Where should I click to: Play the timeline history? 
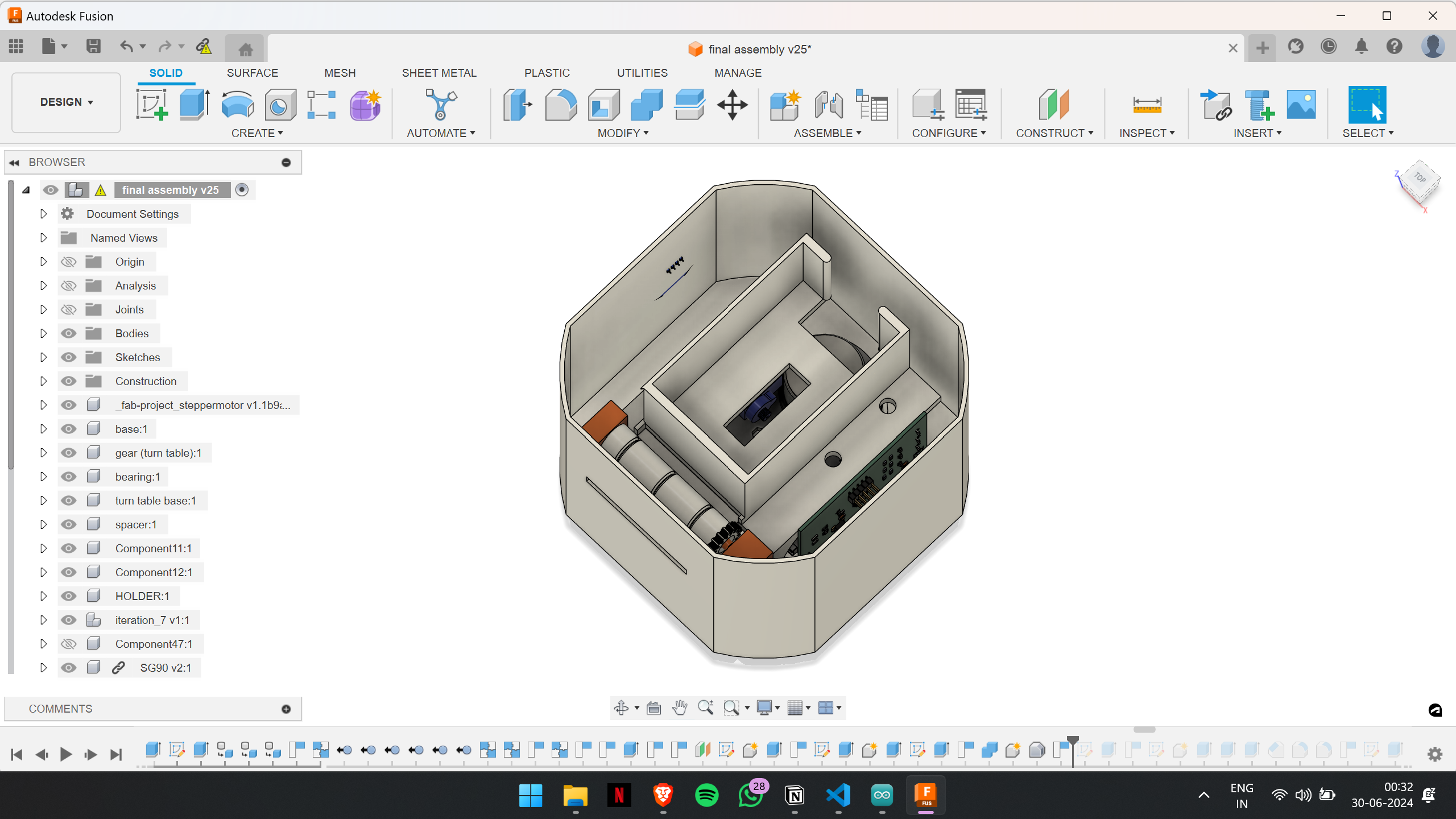click(66, 755)
